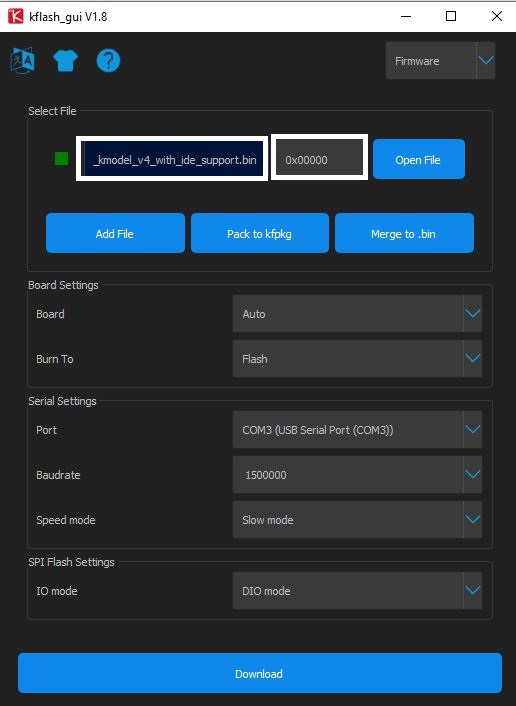Viewport: 516px width, 706px height.
Task: Open the IO mode DIO dropdown
Action: [357, 591]
